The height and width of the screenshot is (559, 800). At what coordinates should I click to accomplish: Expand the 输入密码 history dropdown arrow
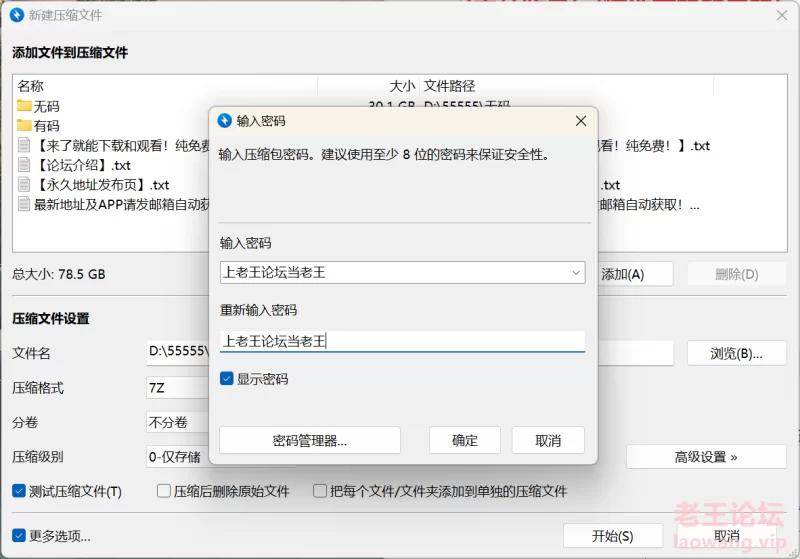[x=576, y=272]
